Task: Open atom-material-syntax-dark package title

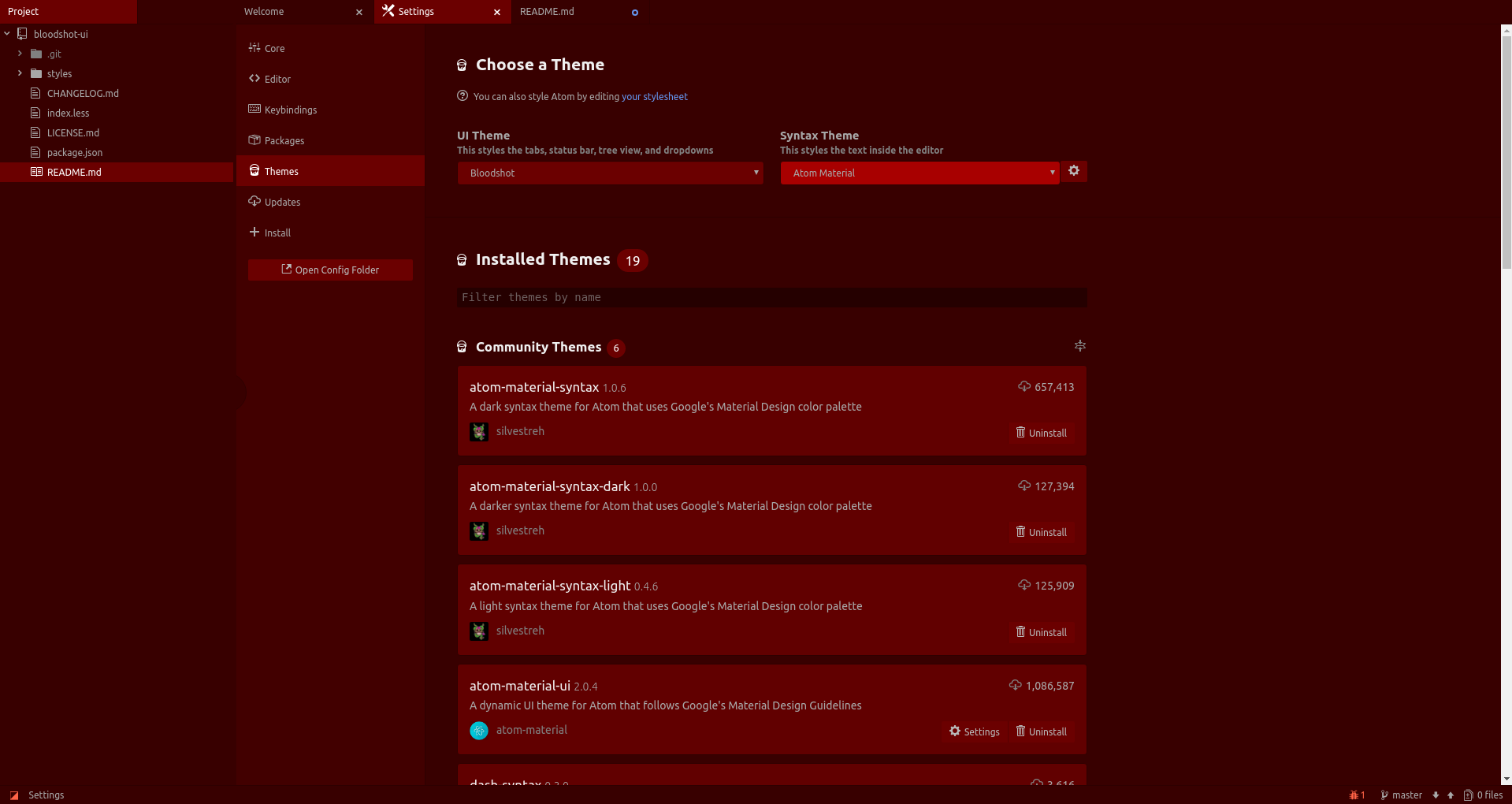Action: (550, 486)
